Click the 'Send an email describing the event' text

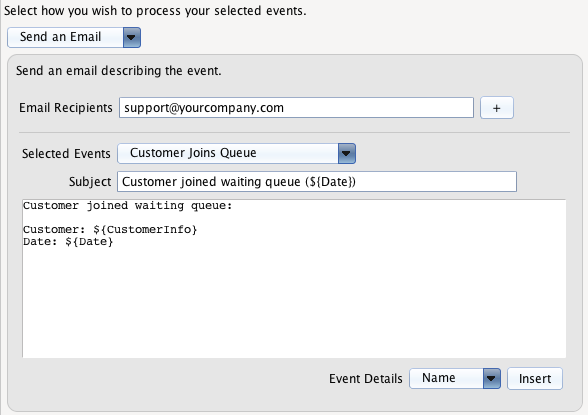pos(118,71)
